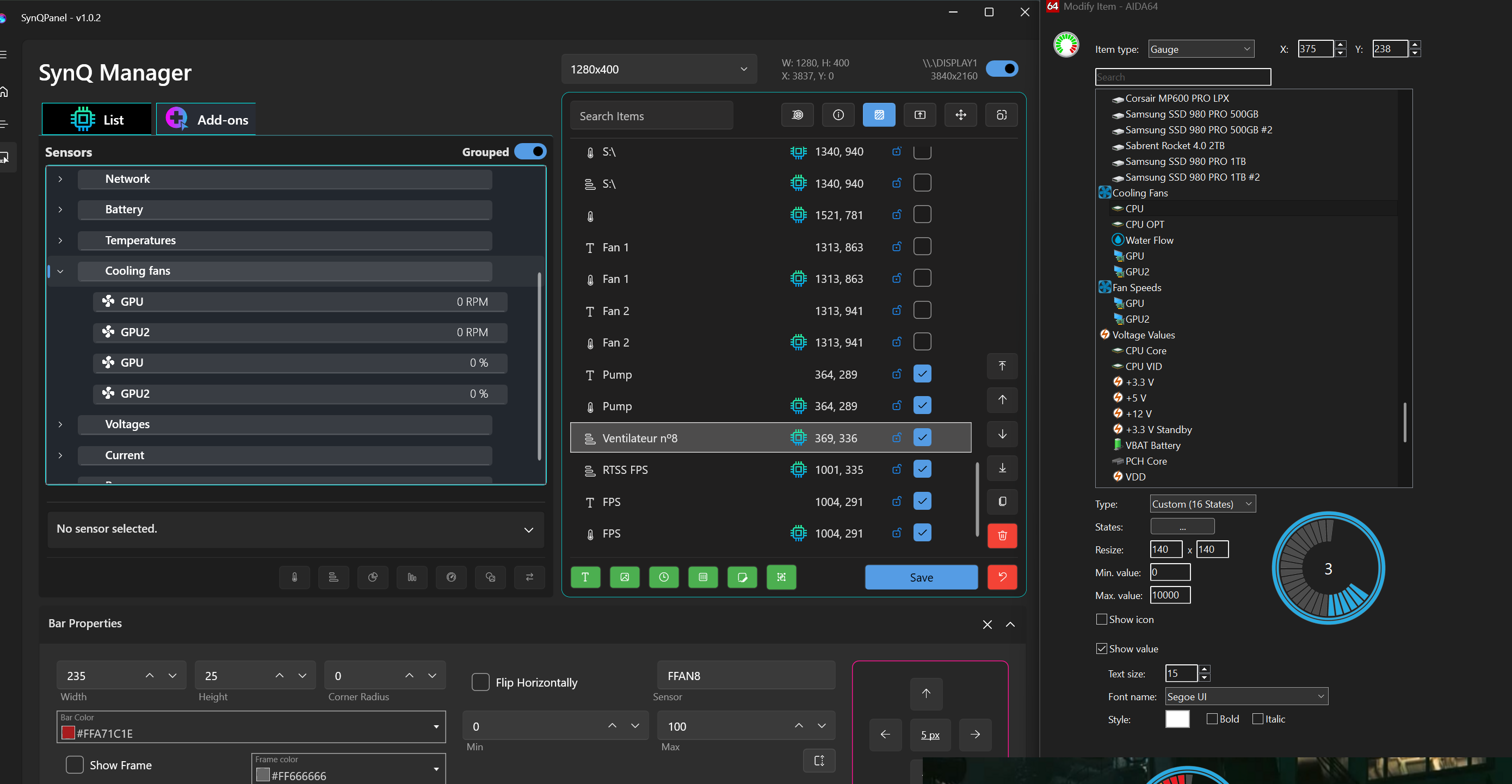Click the lock icon on Ventilateur n°8 row

(896, 438)
